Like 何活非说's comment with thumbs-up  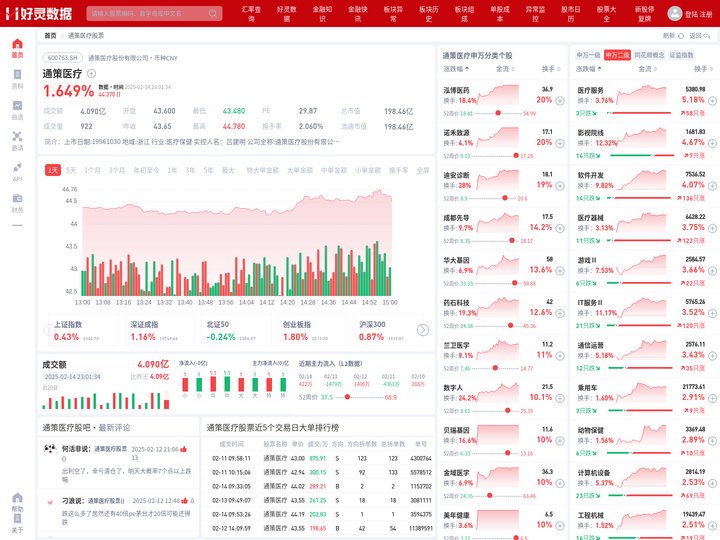(x=184, y=449)
